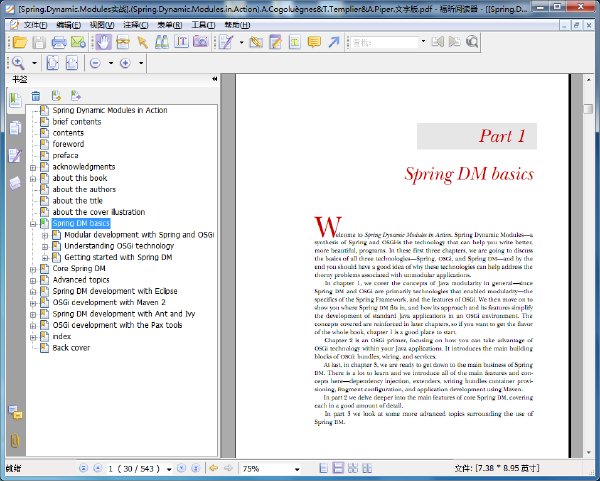Expand Modular development with Spring and OSGi
Viewport: 600px width, 481px height.
(x=45, y=235)
